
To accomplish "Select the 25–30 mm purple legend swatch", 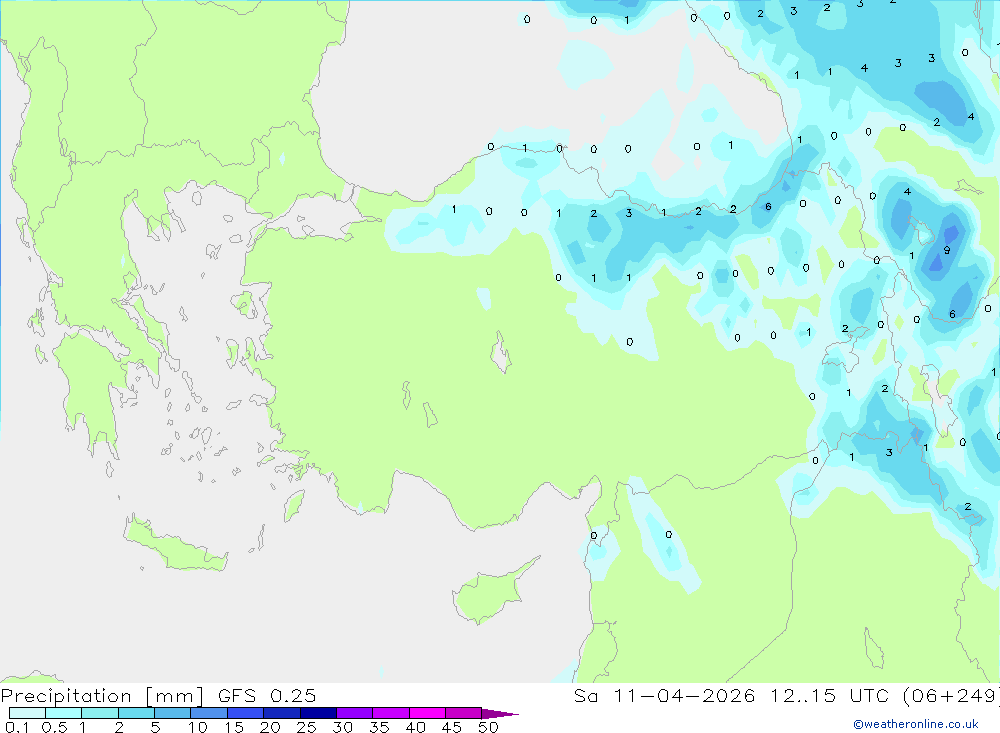I will click(318, 713).
